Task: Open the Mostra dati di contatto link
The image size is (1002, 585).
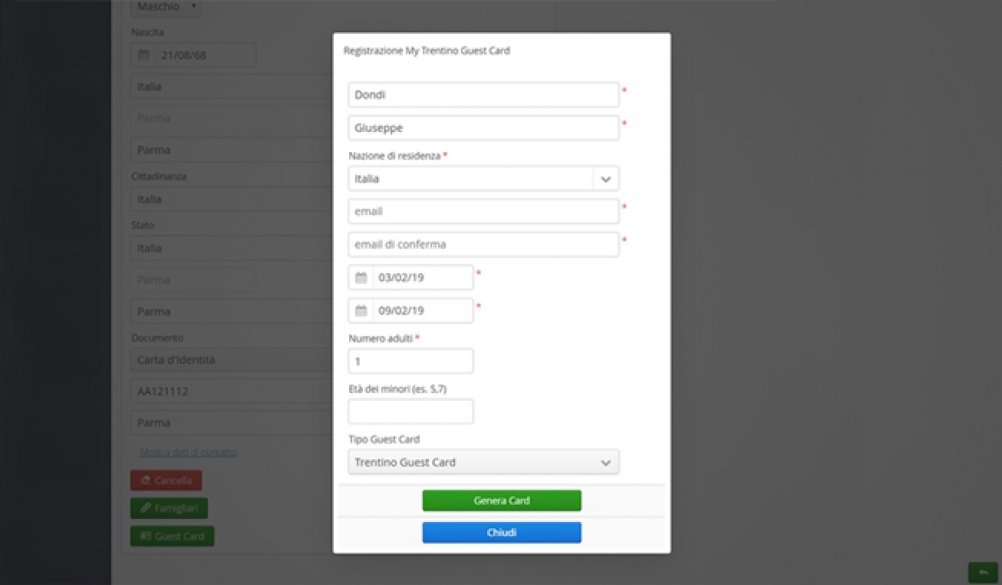Action: [189, 452]
